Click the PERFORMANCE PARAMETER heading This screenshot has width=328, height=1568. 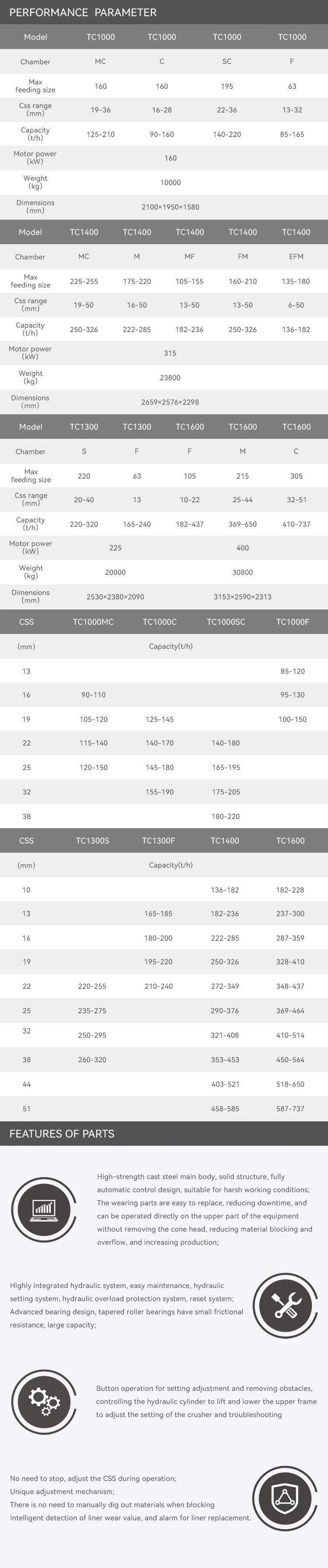83,12
